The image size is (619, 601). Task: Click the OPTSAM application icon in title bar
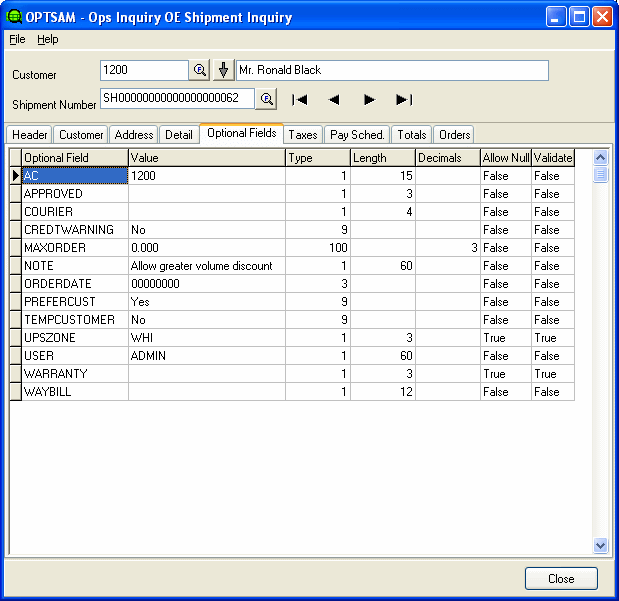pos(14,16)
